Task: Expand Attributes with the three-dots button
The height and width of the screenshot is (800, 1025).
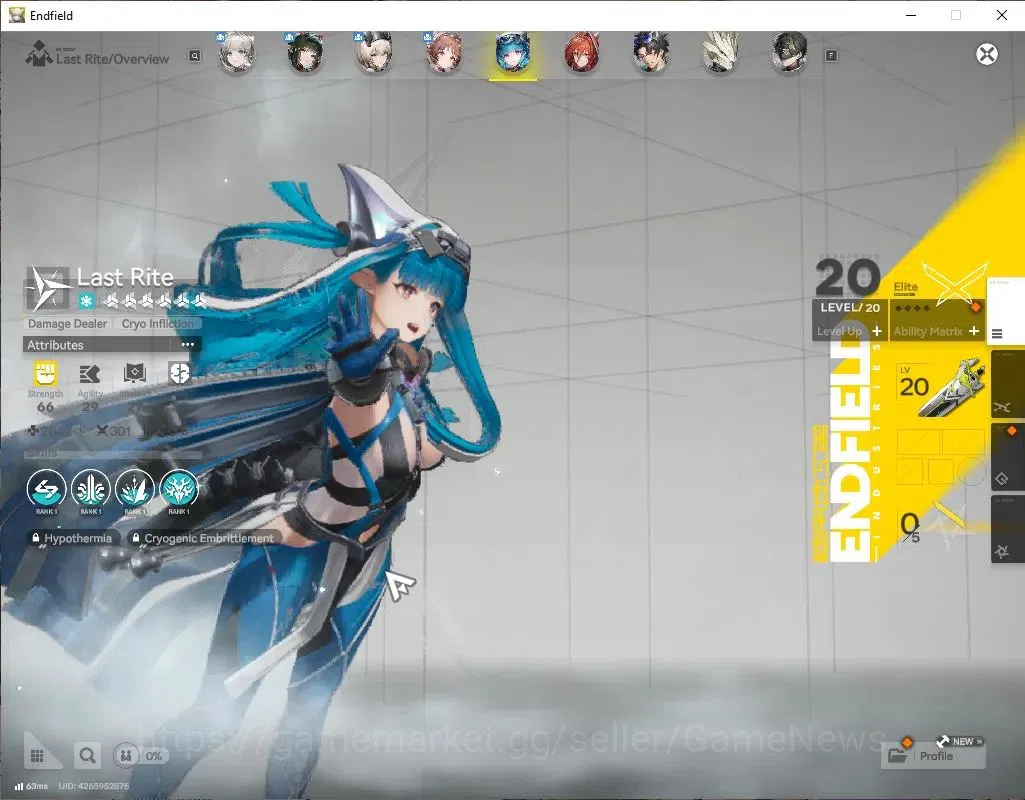Action: [188, 344]
